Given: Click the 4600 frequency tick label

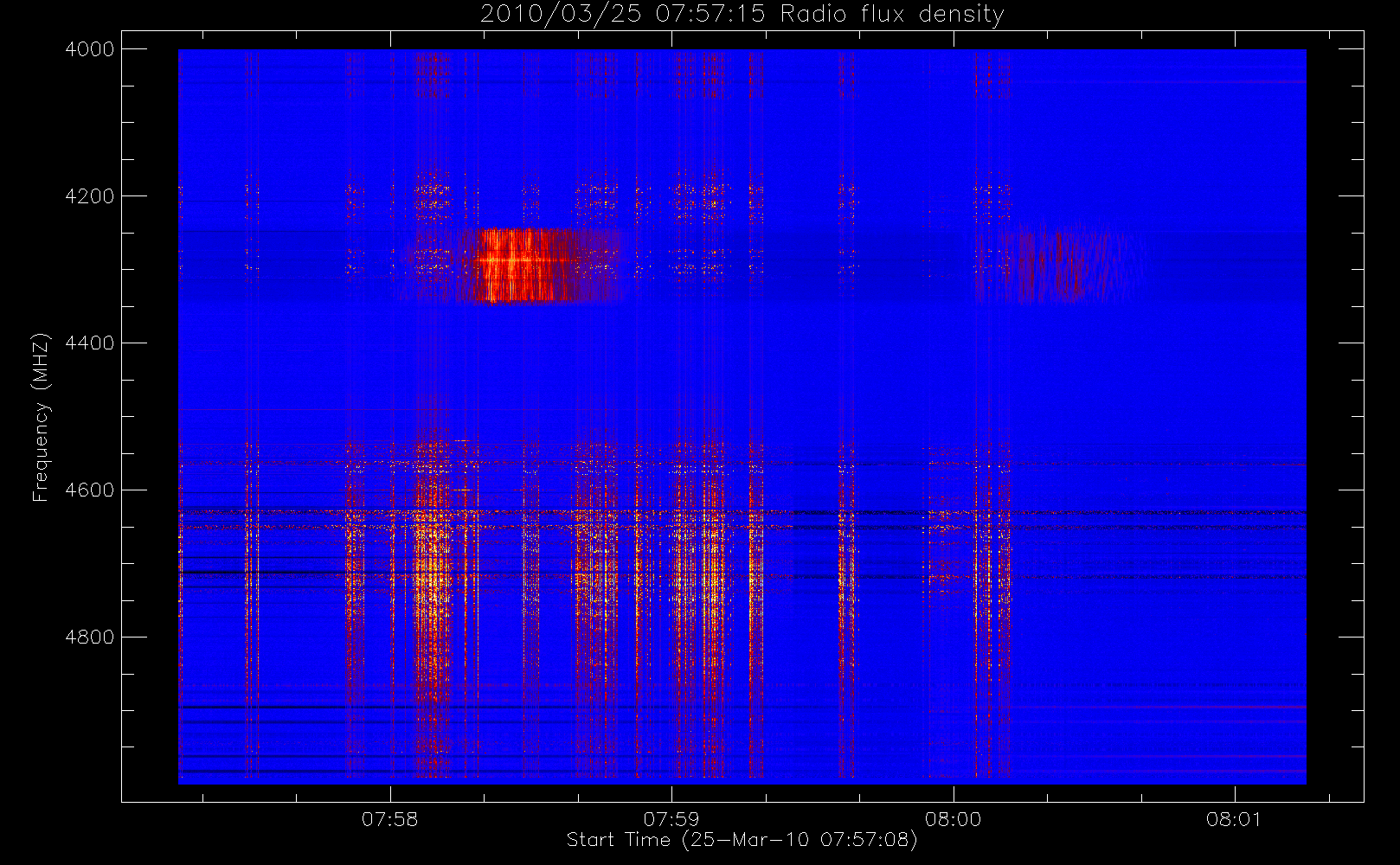Looking at the screenshot, I should click(x=90, y=490).
